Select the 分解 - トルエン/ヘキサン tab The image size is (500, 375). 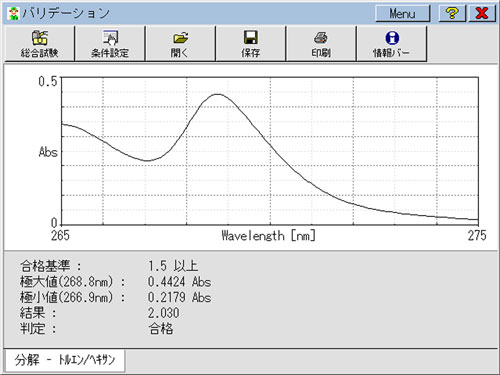tap(64, 360)
